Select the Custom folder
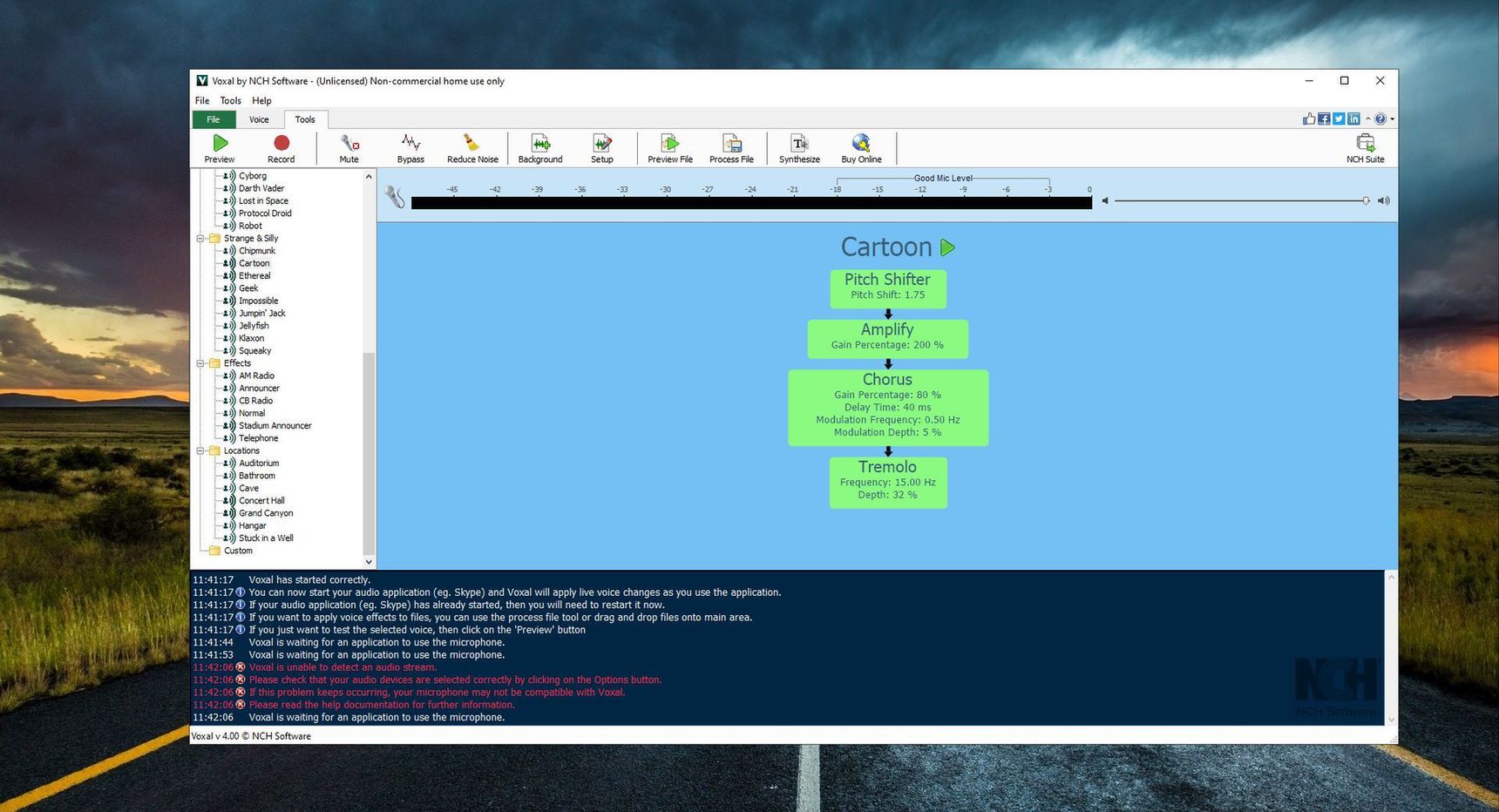Image resolution: width=1499 pixels, height=812 pixels. tap(238, 551)
